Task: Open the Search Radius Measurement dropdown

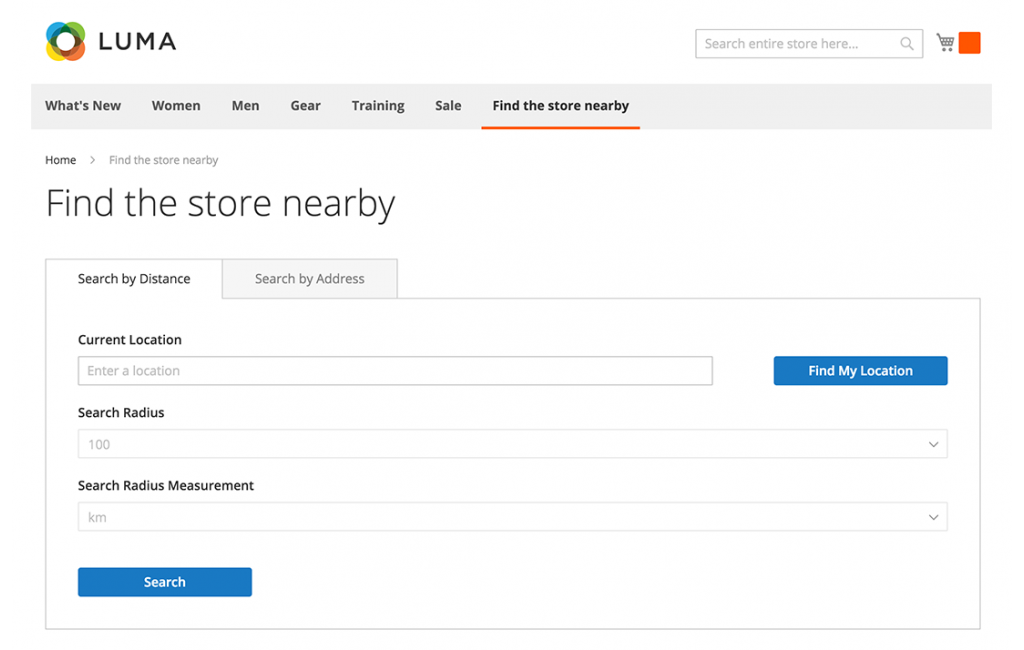Action: tap(513, 517)
